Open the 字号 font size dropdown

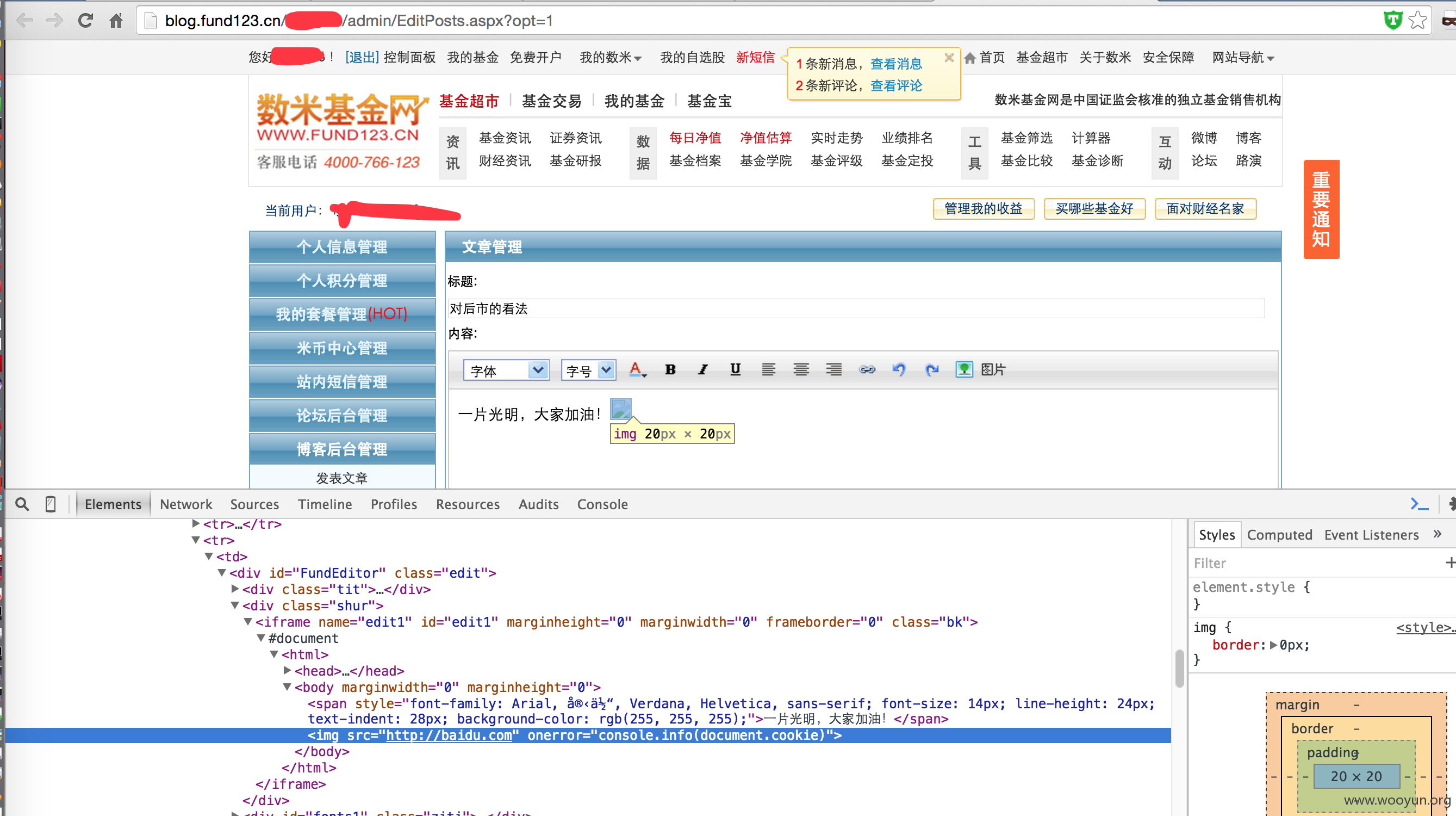(588, 370)
